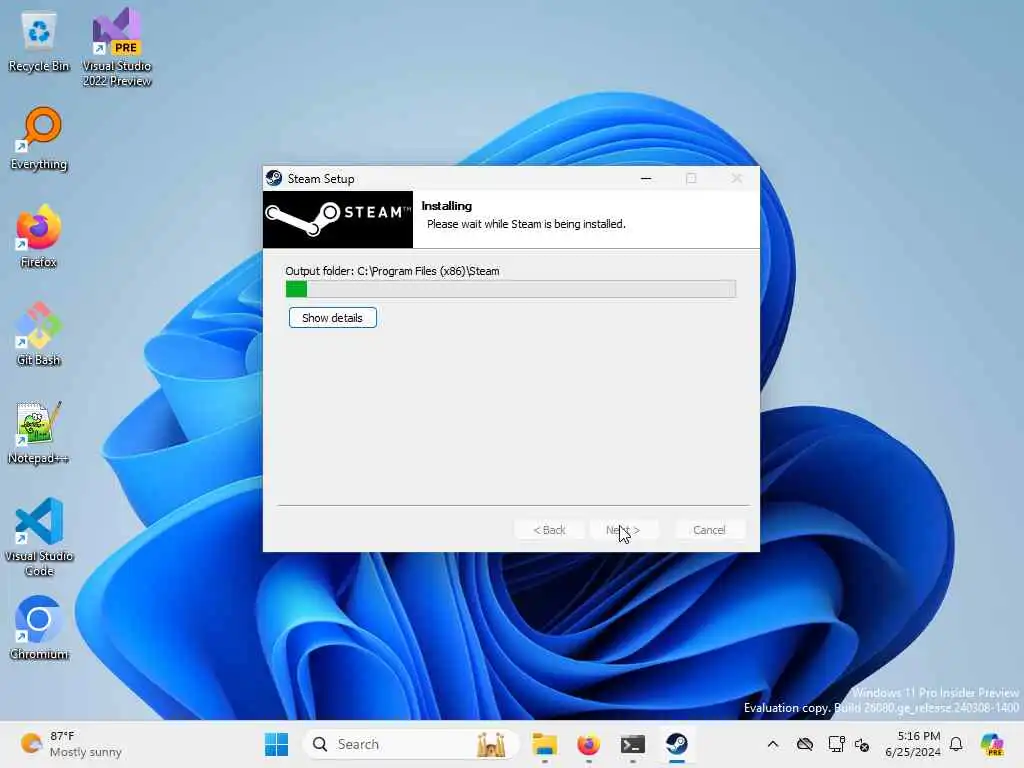The width and height of the screenshot is (1024, 768).
Task: Open the notification bell in taskbar
Action: pos(956,744)
